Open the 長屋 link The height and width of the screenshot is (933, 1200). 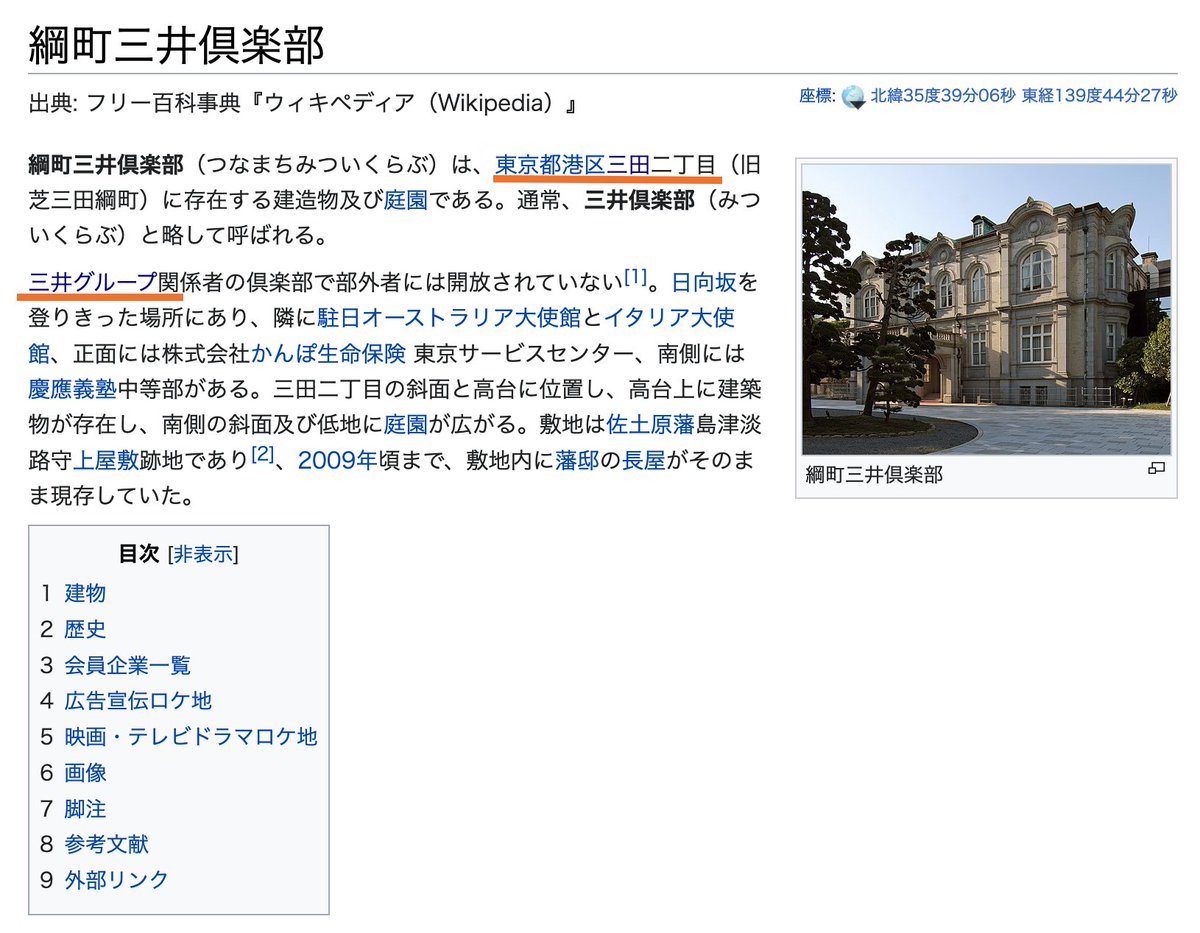644,461
